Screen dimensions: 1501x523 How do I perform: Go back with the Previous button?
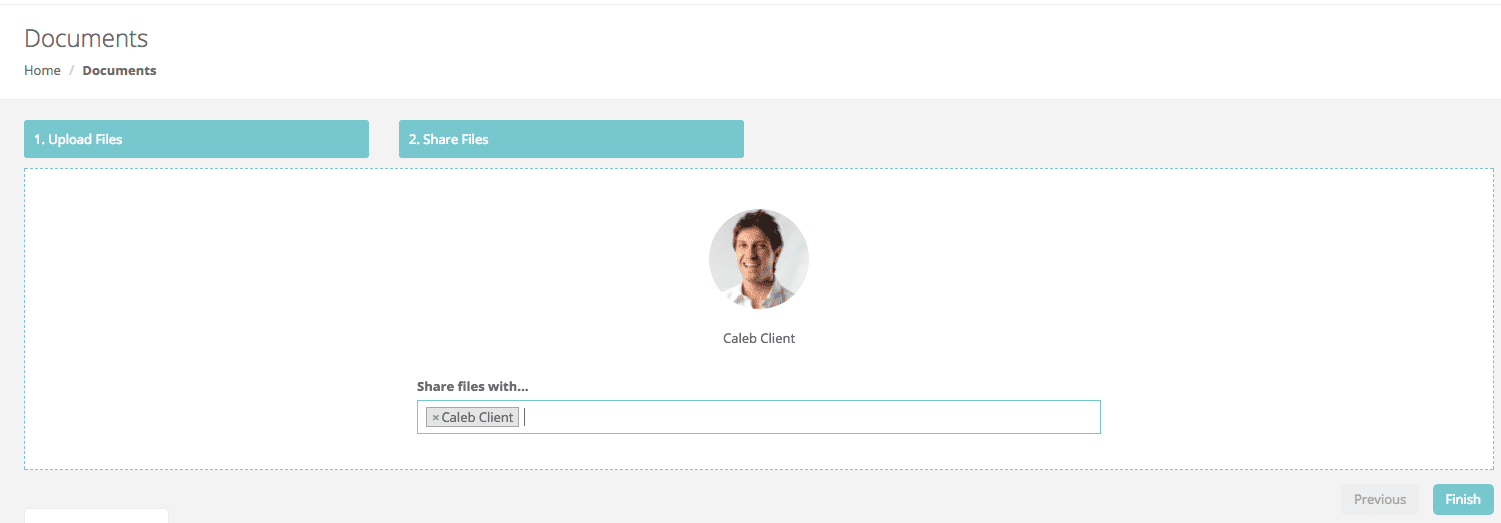(1380, 499)
